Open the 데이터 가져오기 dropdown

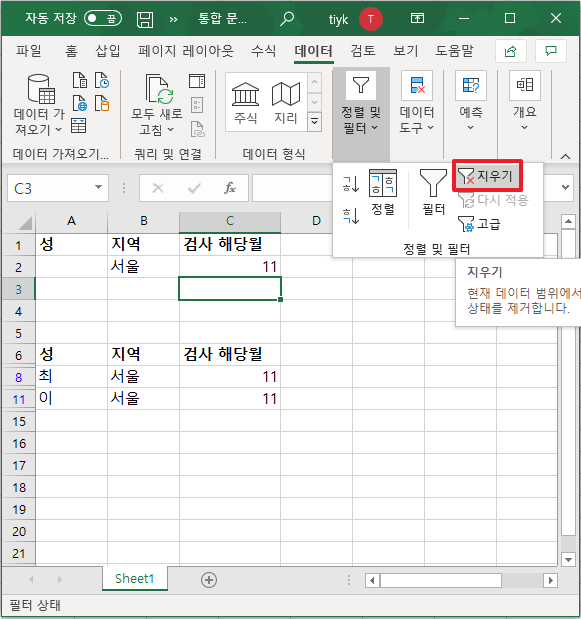(x=39, y=105)
